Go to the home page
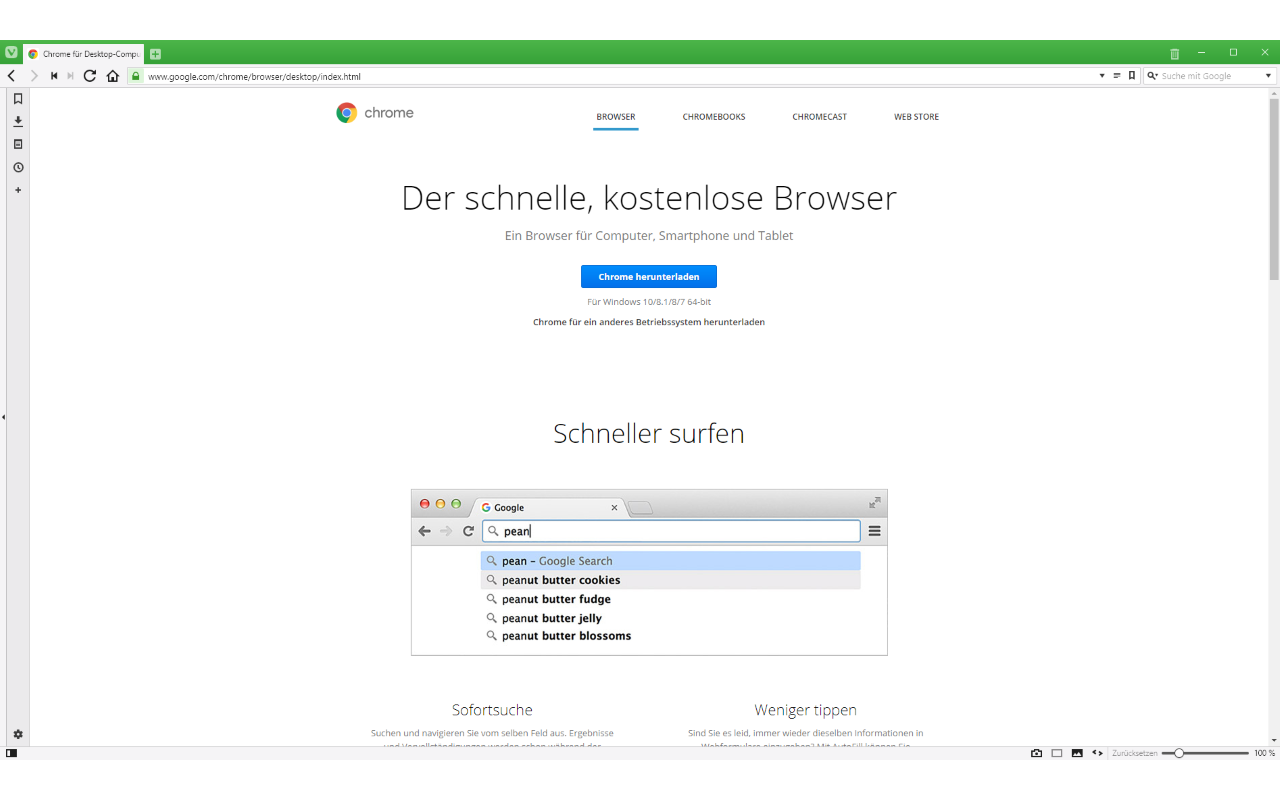The image size is (1280, 800). [x=113, y=76]
